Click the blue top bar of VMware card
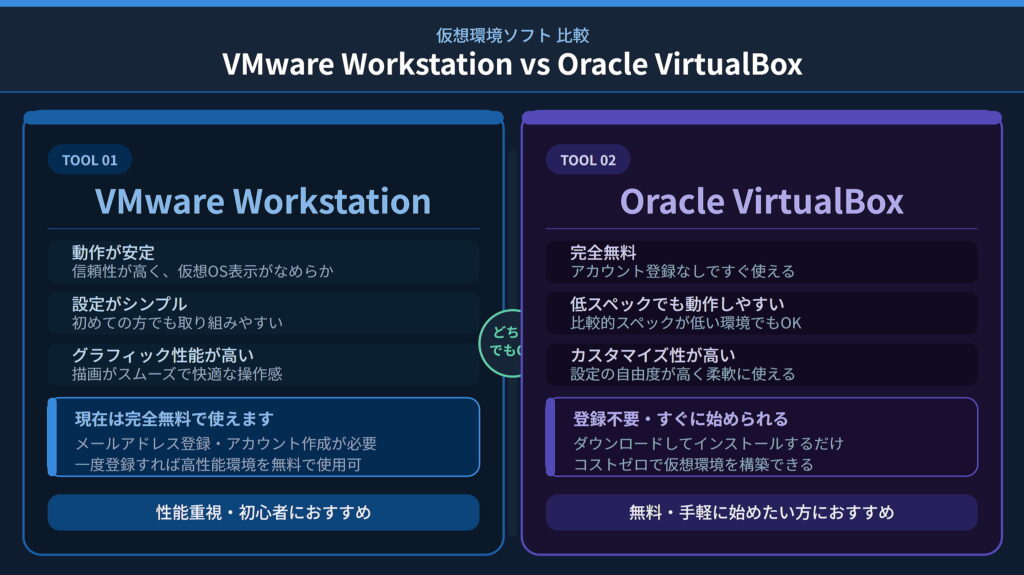Screen dimensions: 1024x575 coord(263,118)
